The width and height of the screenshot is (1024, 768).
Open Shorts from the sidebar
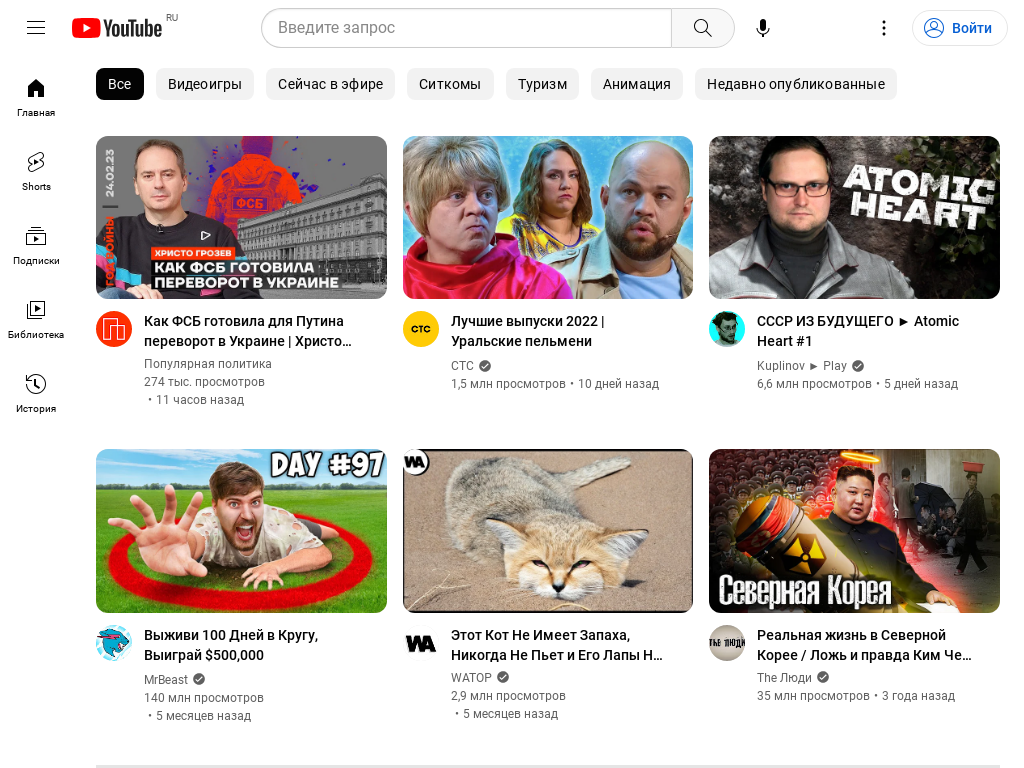click(36, 172)
